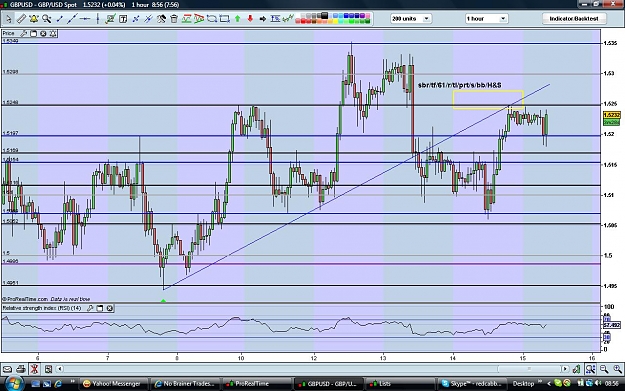Open Price panel wrench settings
Viewport: 625px width, 391px height.
[24, 33]
